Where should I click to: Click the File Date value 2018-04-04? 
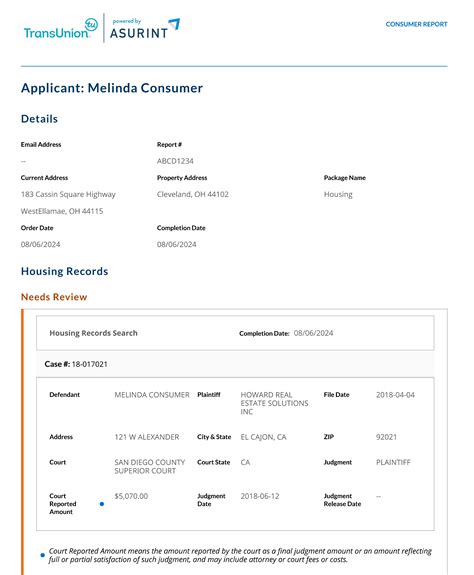[x=395, y=395]
